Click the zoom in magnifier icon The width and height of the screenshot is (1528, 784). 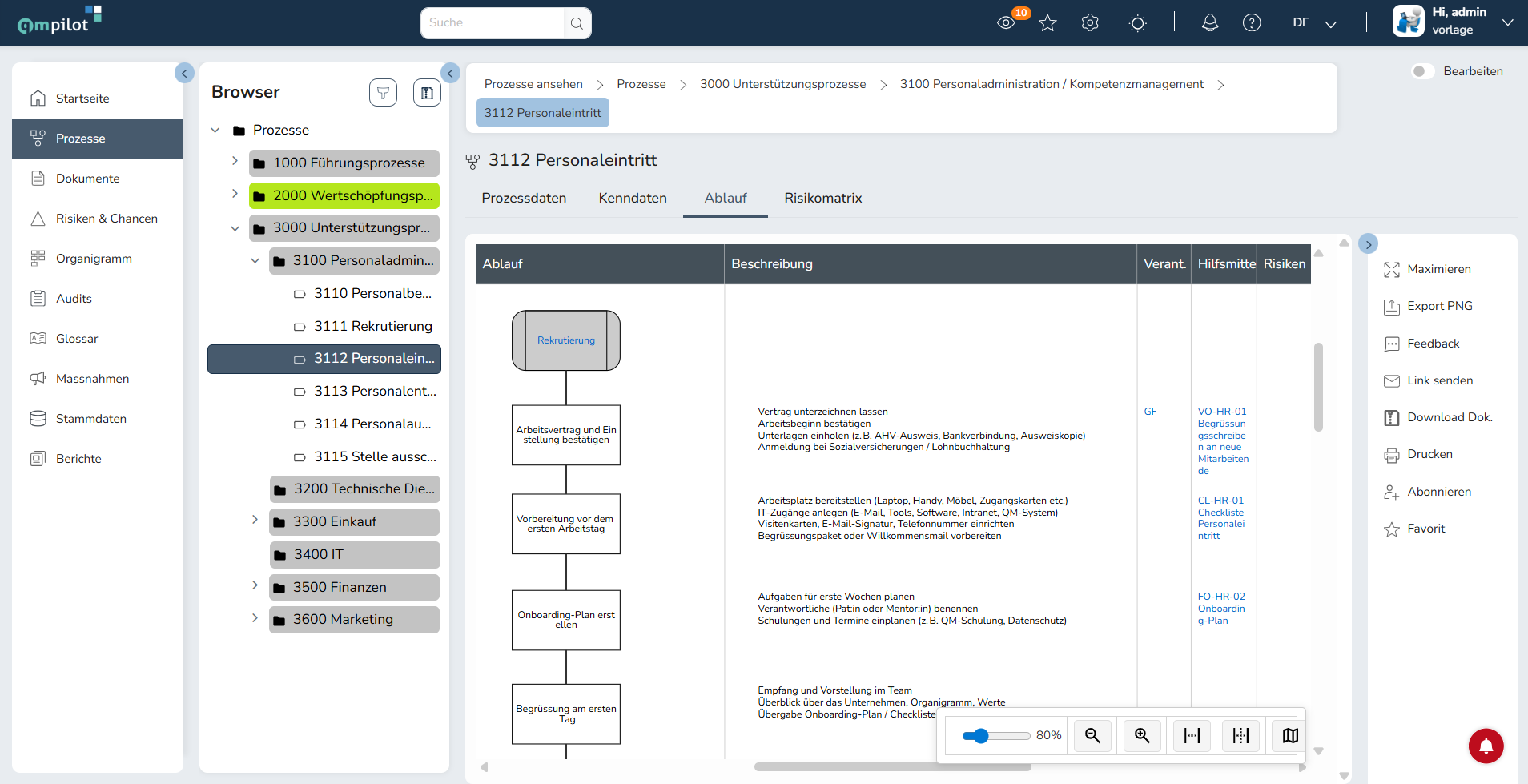coord(1142,735)
